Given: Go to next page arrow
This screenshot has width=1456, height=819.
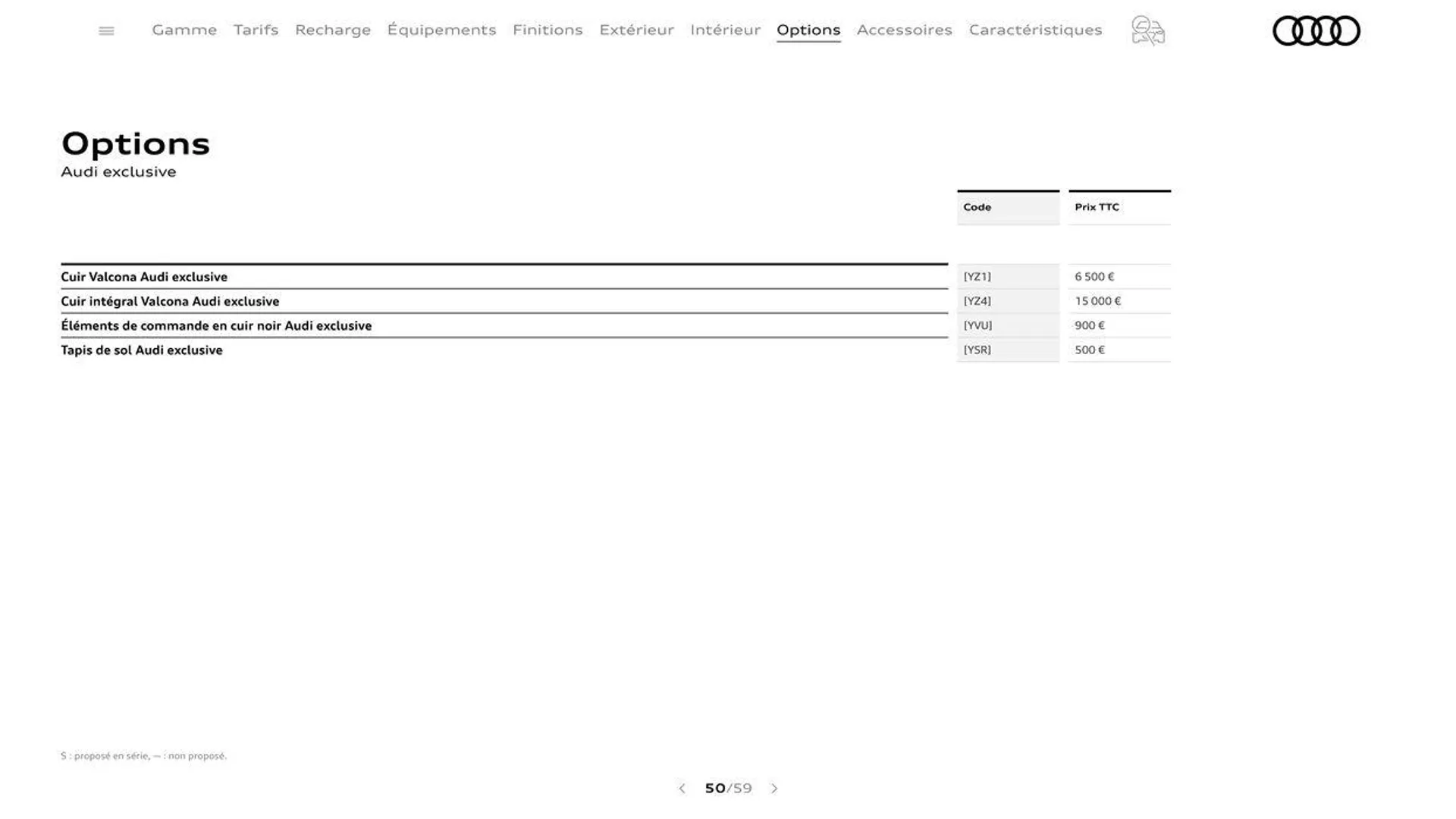Looking at the screenshot, I should 774,789.
